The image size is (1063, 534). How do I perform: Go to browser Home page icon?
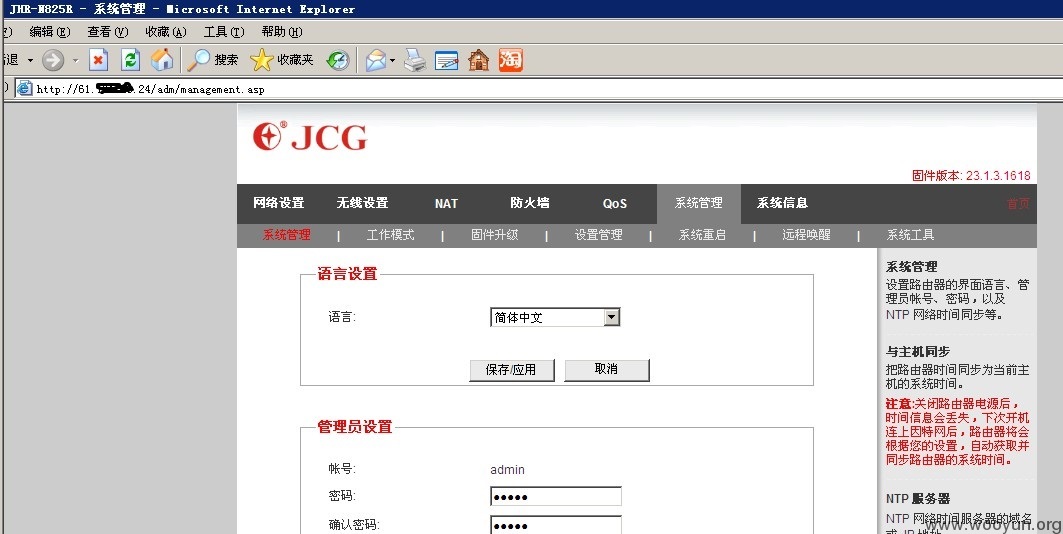[x=161, y=60]
